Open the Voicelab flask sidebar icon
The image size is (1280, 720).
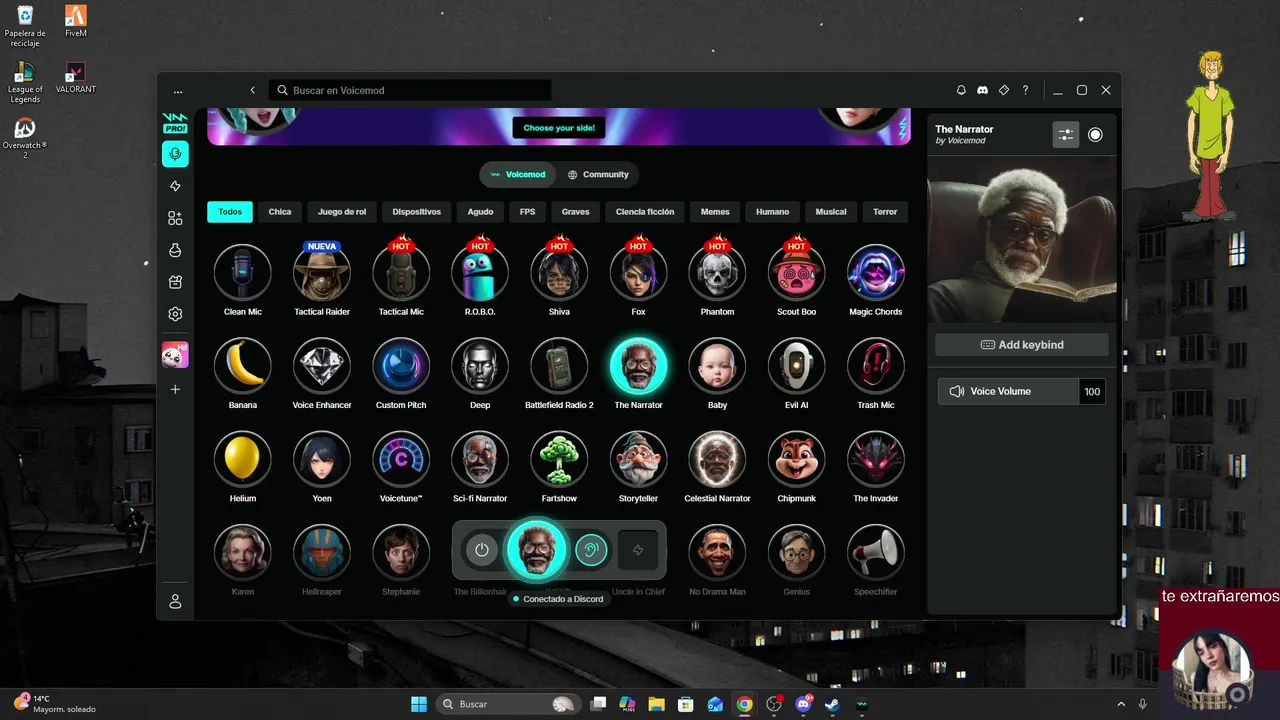pyautogui.click(x=175, y=250)
